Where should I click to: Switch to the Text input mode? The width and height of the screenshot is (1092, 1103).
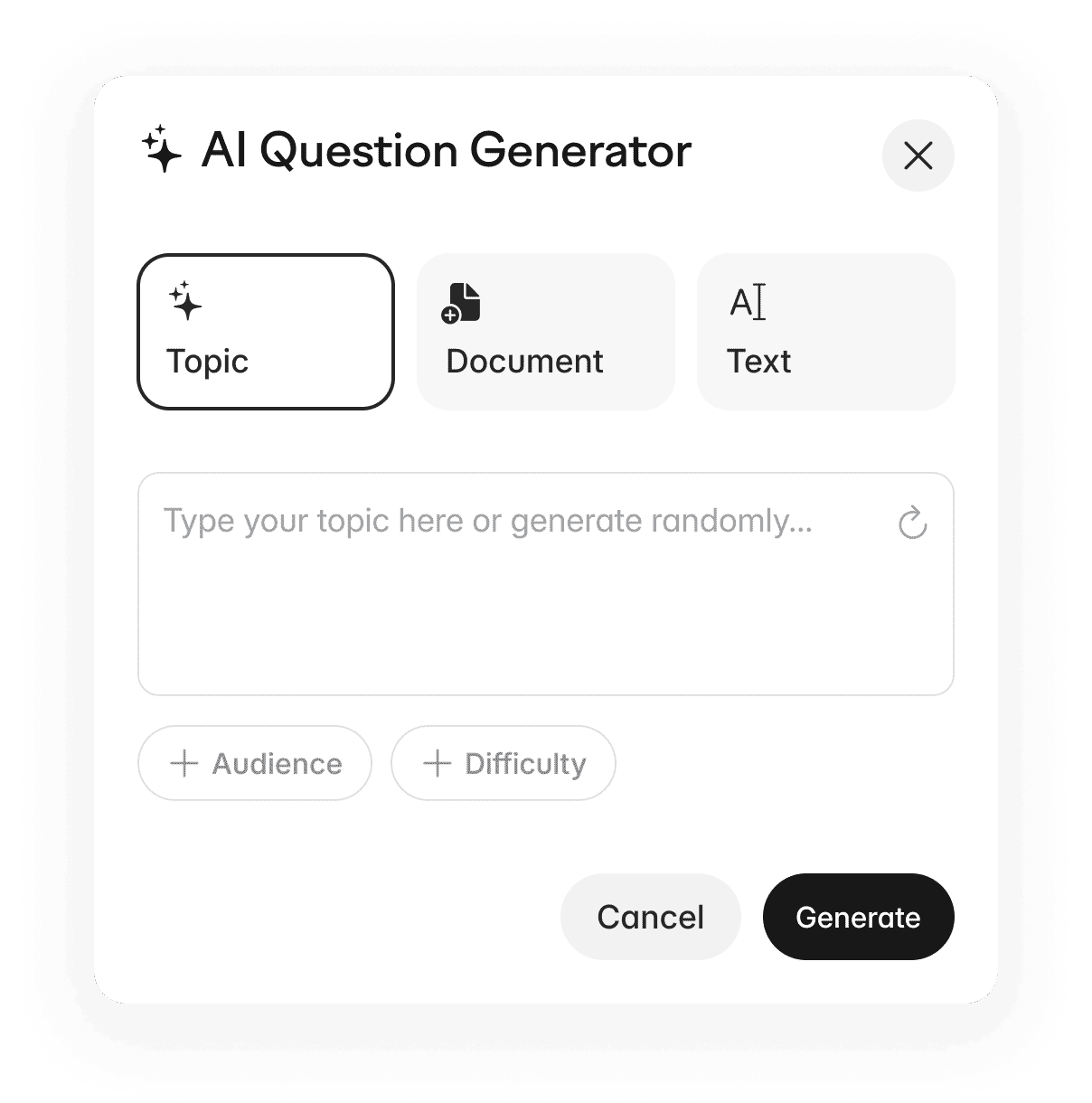pyautogui.click(x=825, y=331)
